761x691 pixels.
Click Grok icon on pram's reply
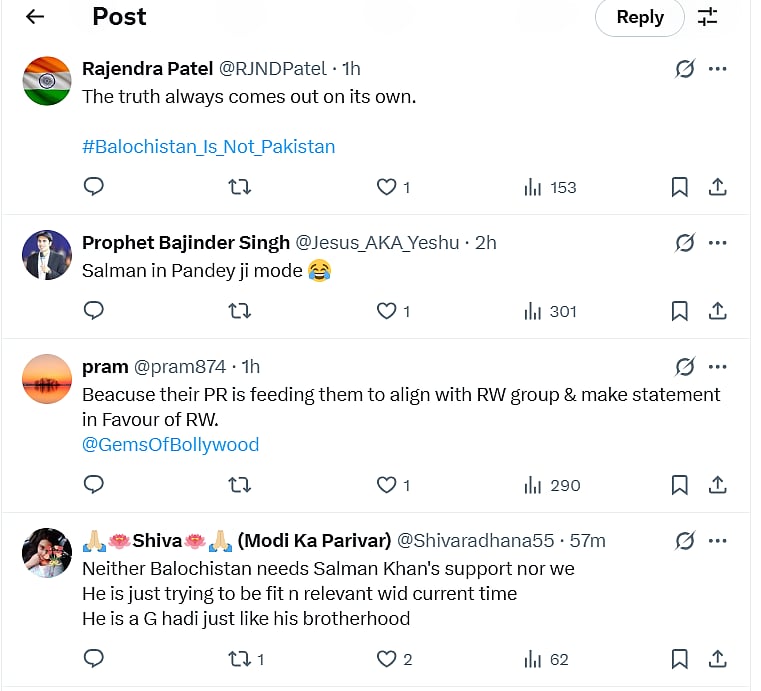[x=685, y=366]
